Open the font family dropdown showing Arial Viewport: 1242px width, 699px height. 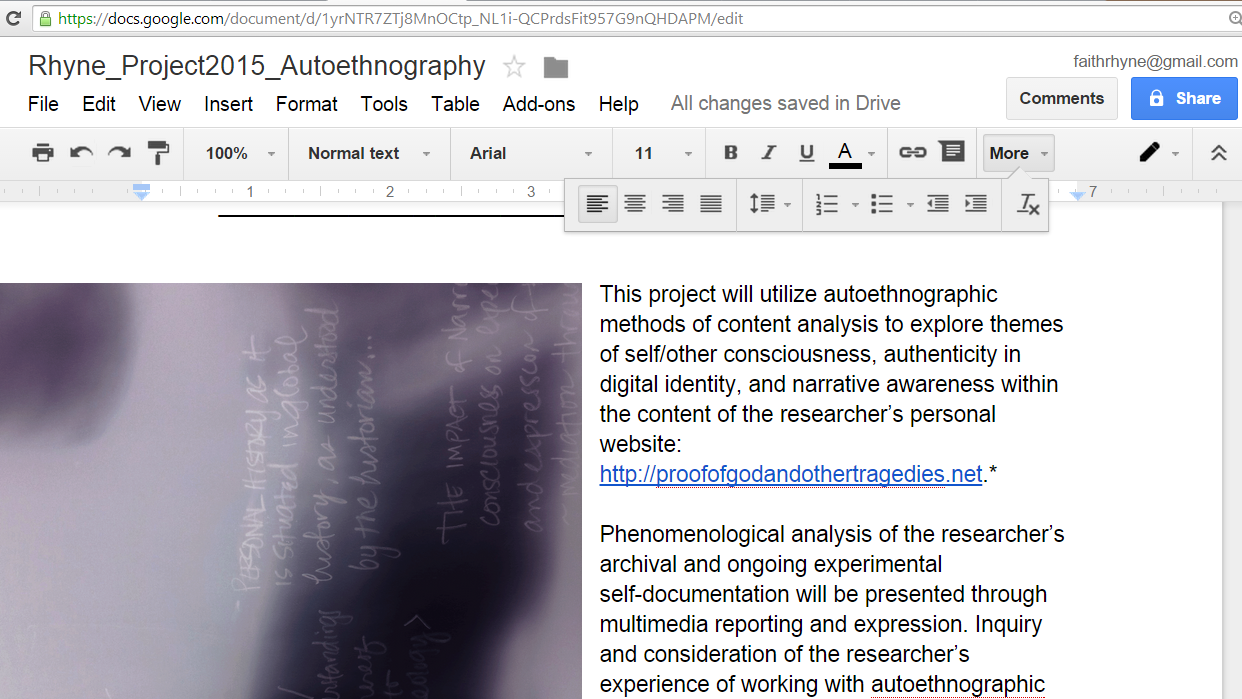pos(530,153)
